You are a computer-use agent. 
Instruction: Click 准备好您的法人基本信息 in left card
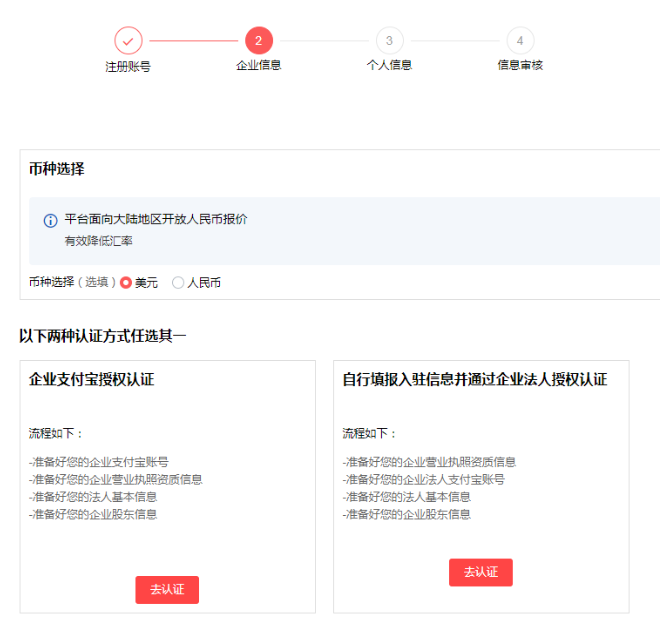coord(93,497)
